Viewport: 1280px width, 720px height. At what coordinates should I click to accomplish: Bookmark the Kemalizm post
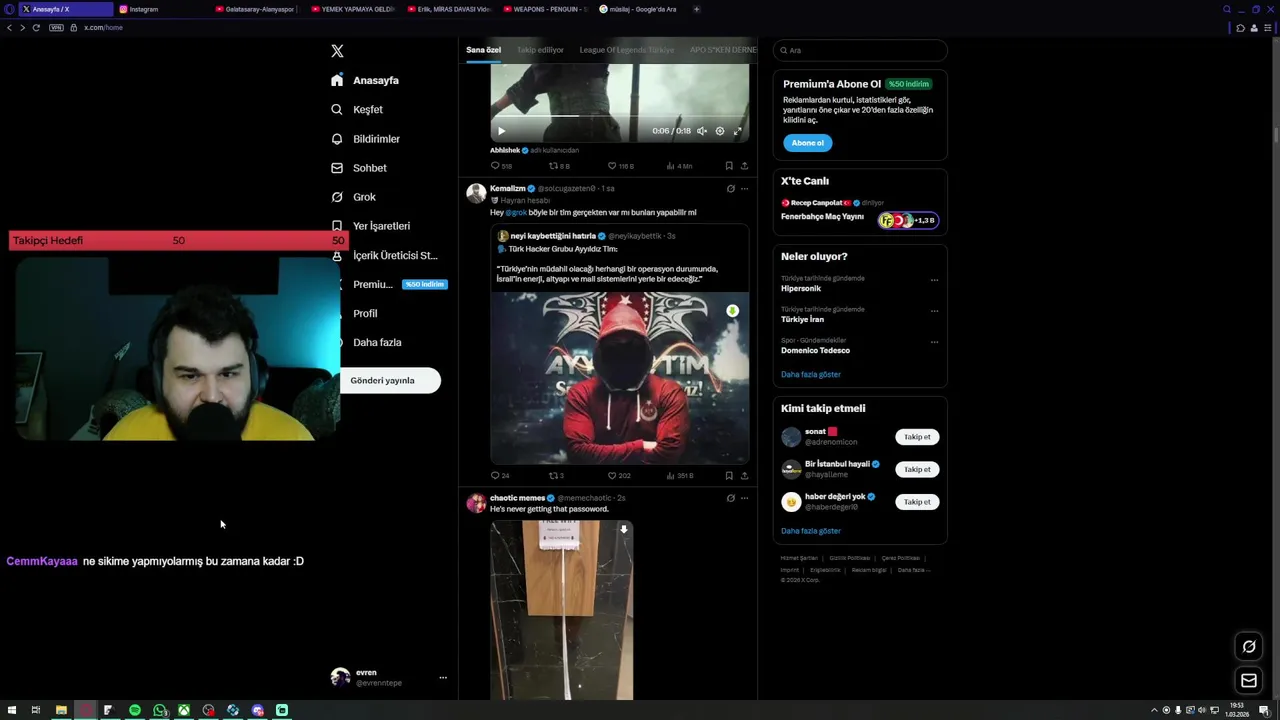click(729, 476)
